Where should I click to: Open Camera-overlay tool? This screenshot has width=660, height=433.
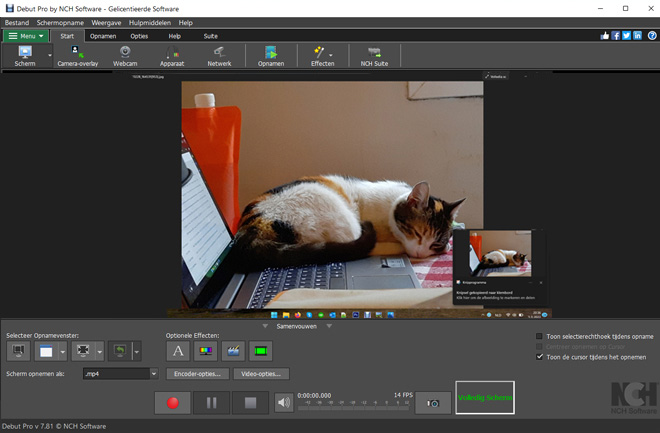(x=77, y=56)
